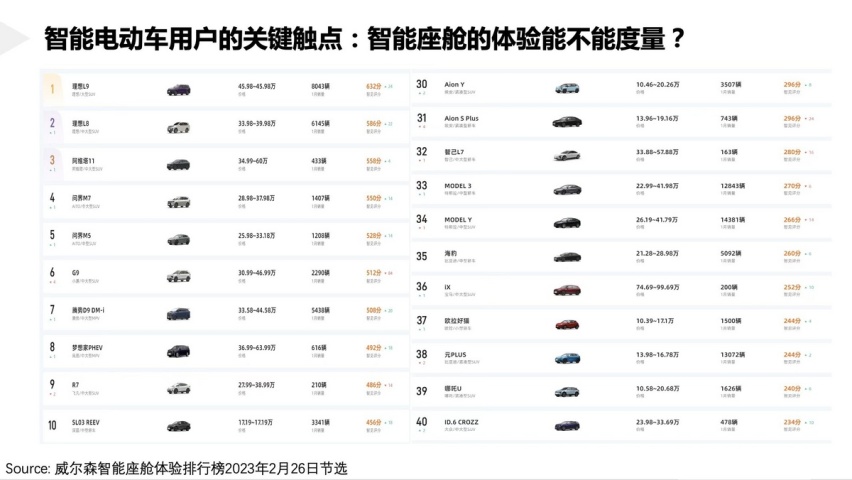Click the 486分 score for R7

point(374,385)
